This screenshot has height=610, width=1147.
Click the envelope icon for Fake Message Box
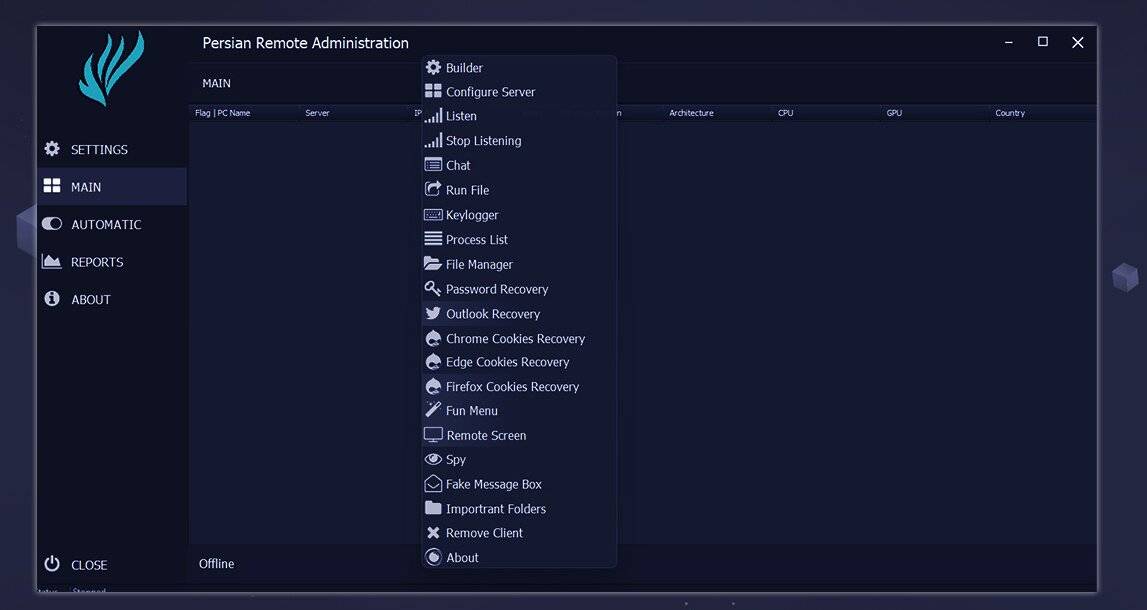pos(433,483)
